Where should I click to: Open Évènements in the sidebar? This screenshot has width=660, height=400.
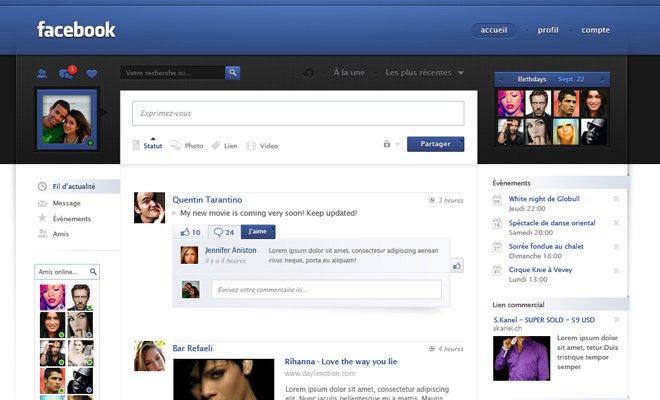tap(72, 219)
